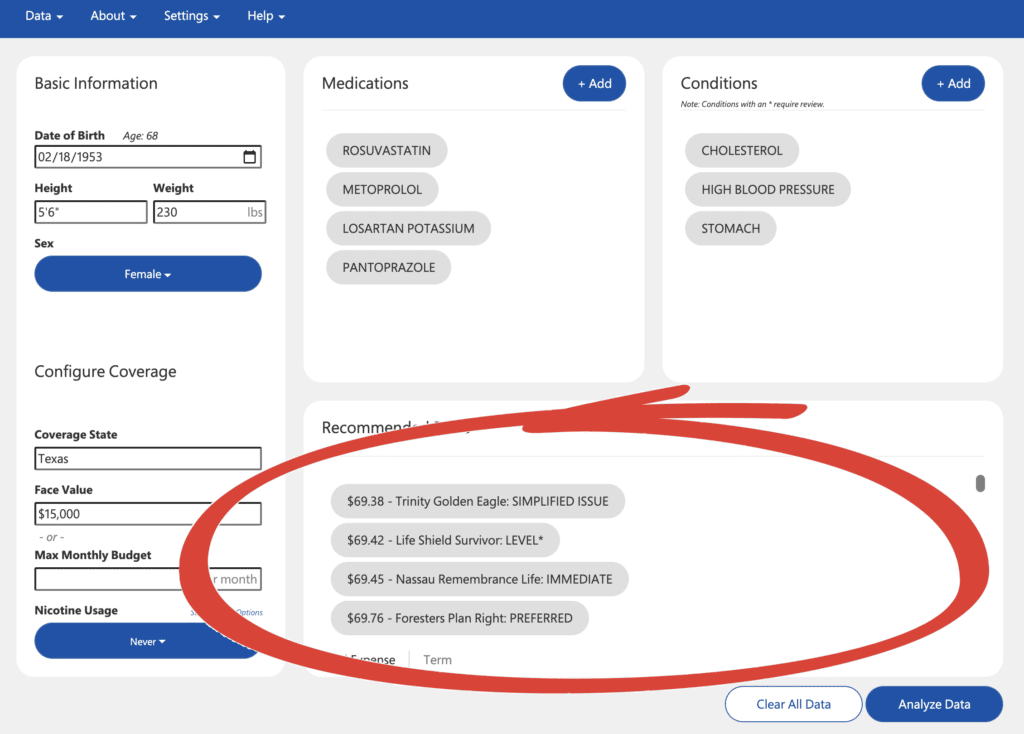Click the conditions require review note
Image resolution: width=1024 pixels, height=734 pixels.
coord(752,104)
